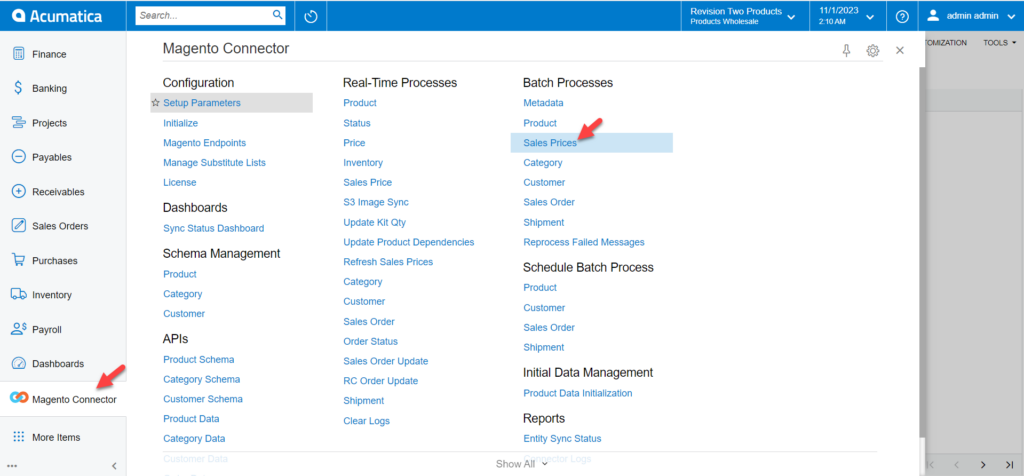Click the menu panel vertical scrollbar
The width and height of the screenshot is (1024, 476).
click(921, 251)
